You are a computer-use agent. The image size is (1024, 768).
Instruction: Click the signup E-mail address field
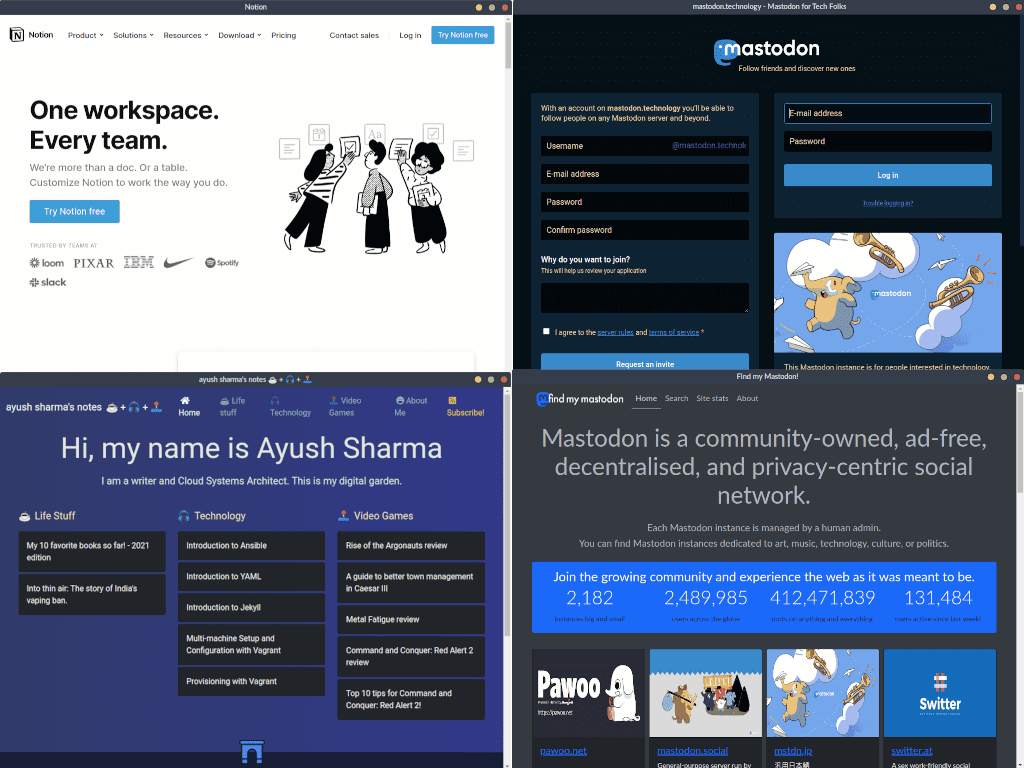click(x=645, y=174)
